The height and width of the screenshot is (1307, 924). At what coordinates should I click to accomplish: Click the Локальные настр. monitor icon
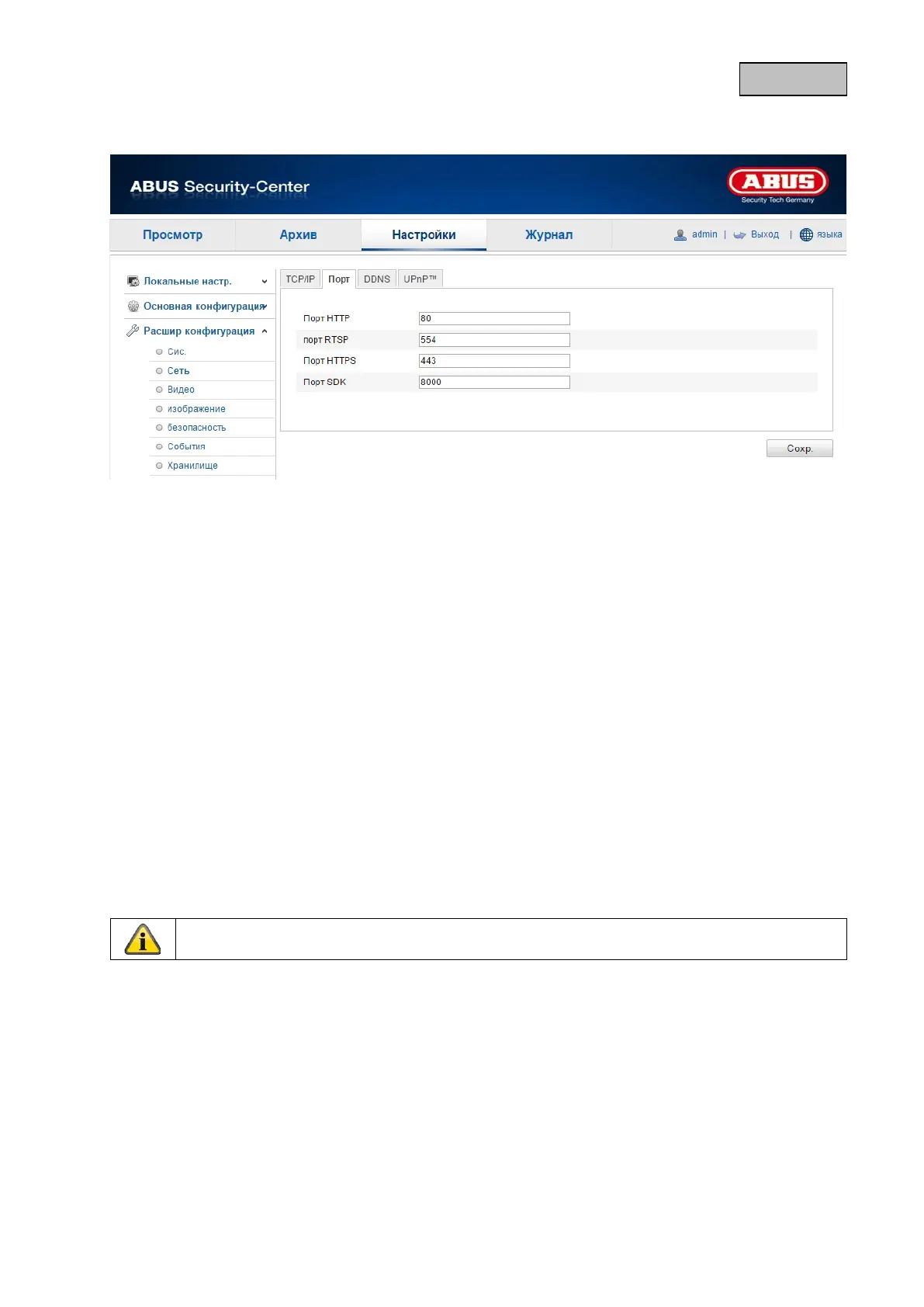click(x=133, y=282)
